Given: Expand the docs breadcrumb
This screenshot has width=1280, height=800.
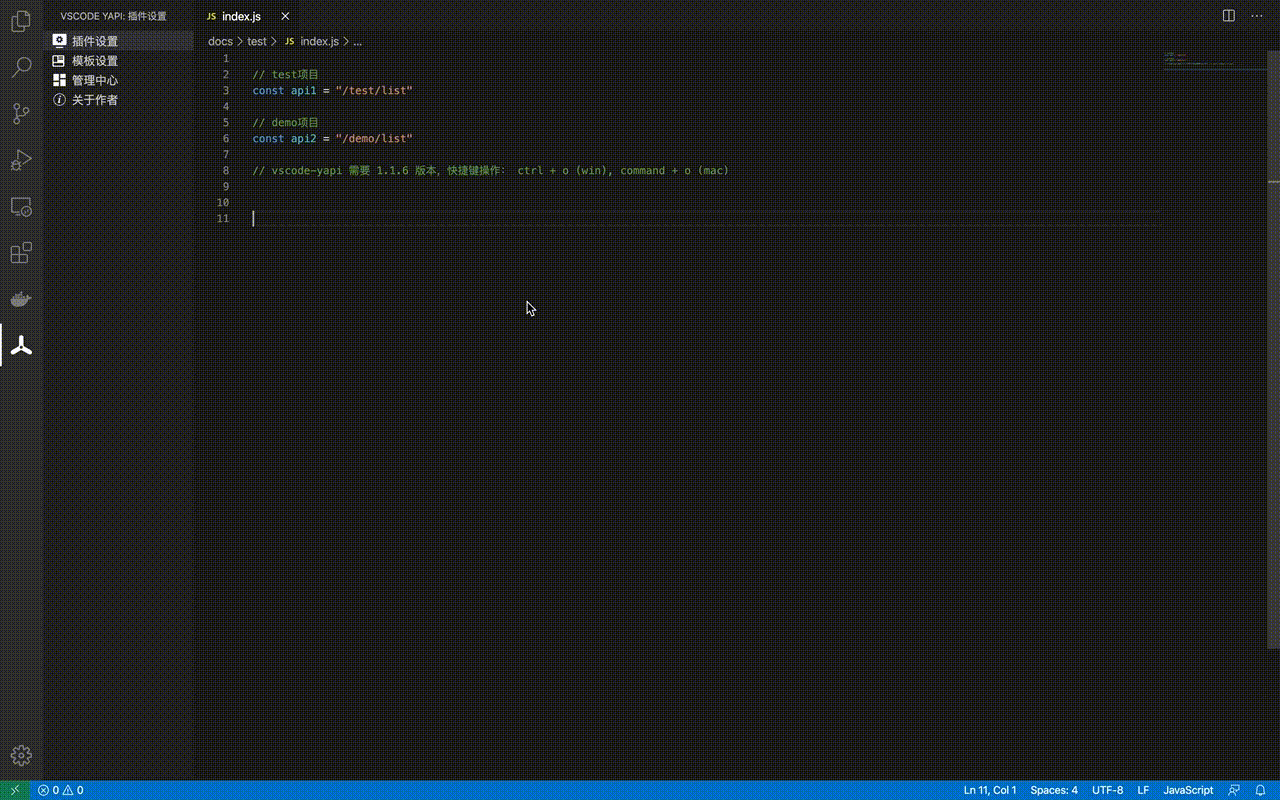Looking at the screenshot, I should point(220,41).
